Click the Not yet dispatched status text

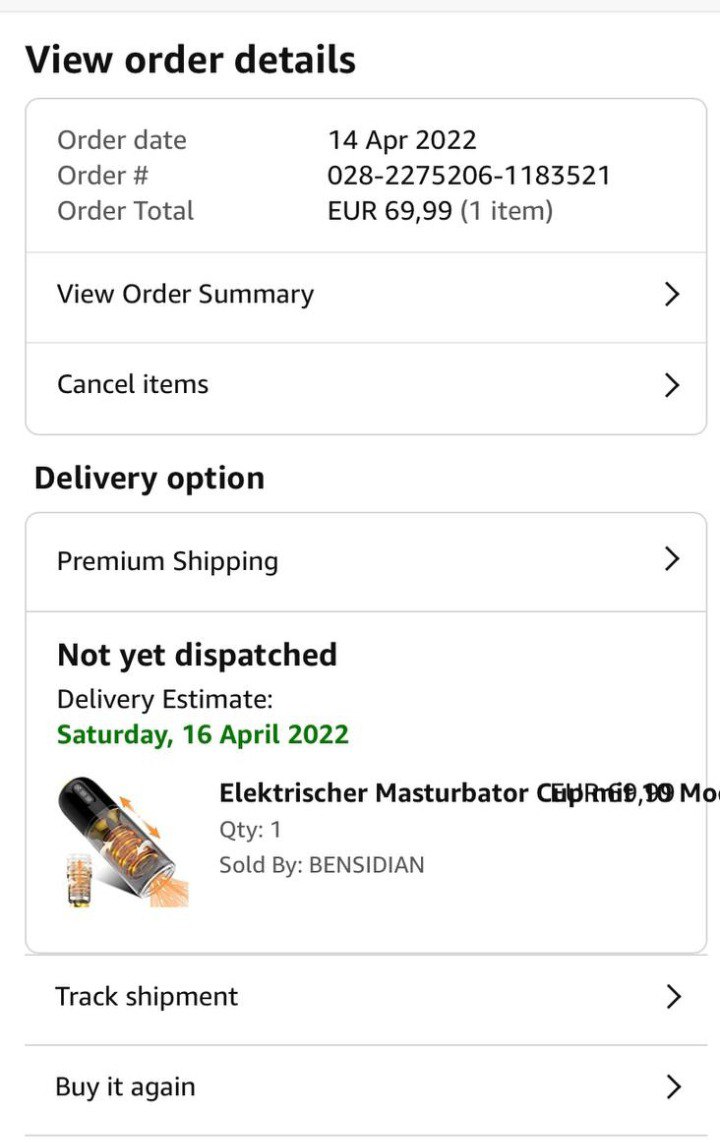click(x=197, y=656)
